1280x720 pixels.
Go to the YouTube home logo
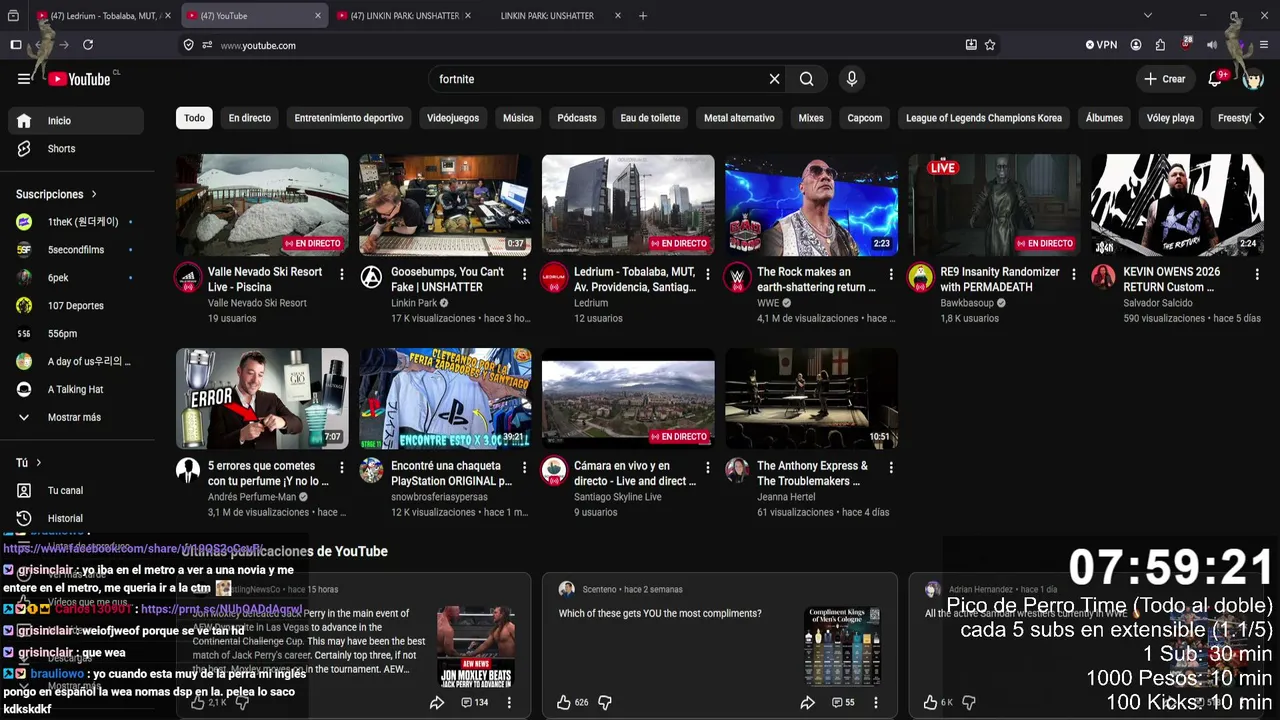[x=80, y=79]
